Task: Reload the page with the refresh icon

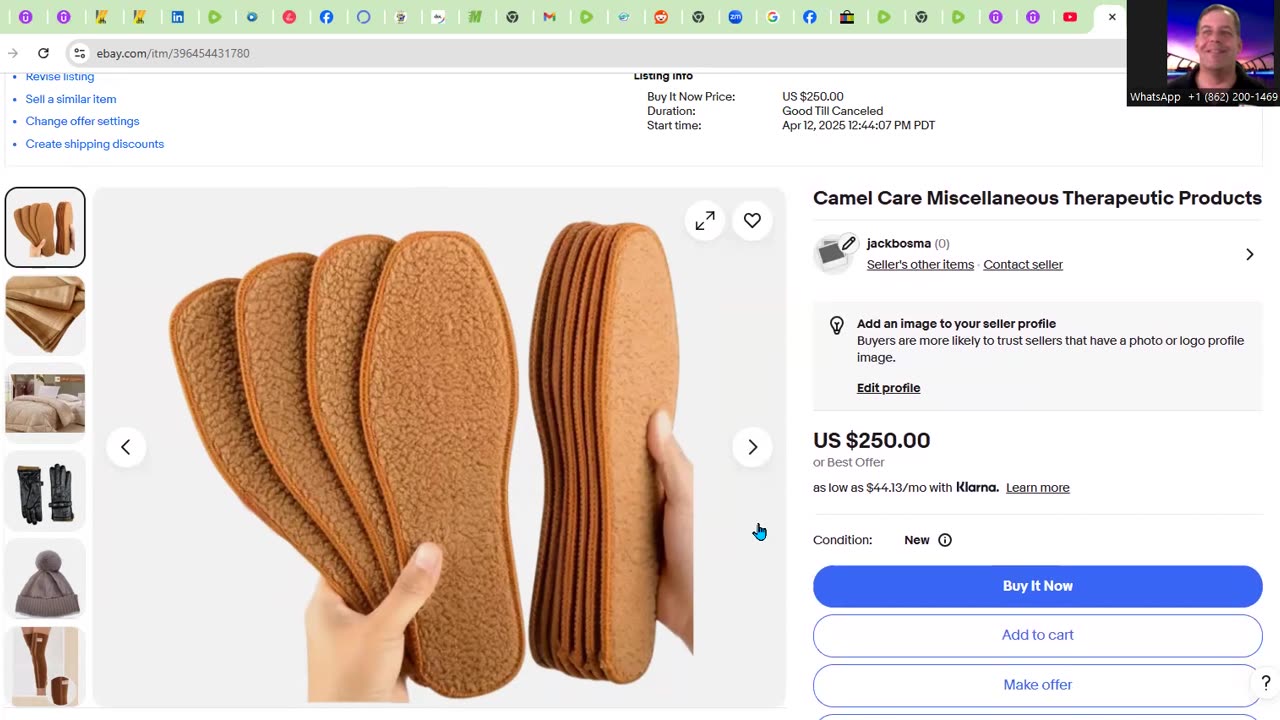Action: pos(43,53)
